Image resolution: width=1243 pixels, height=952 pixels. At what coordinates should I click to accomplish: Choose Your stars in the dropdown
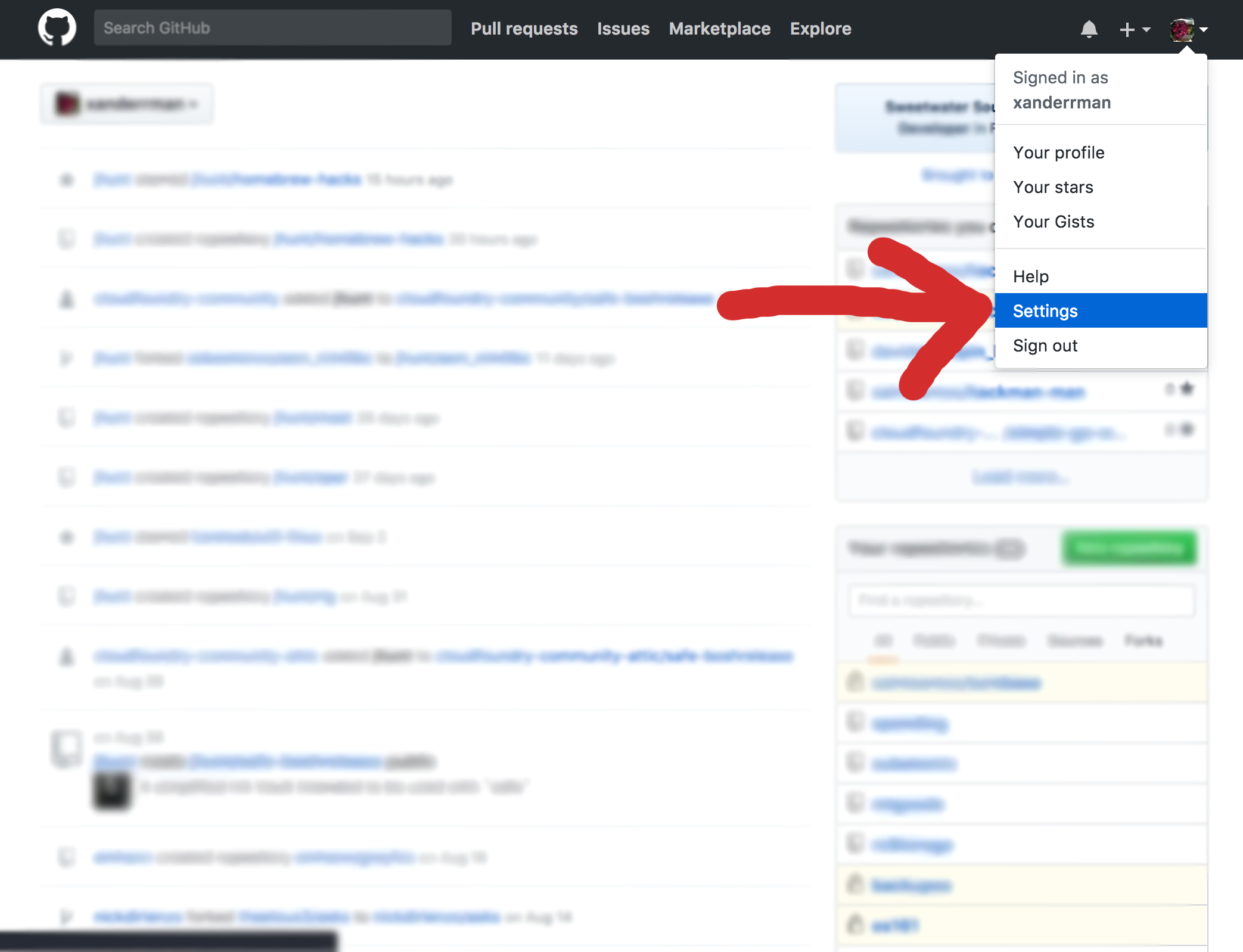click(1101, 187)
